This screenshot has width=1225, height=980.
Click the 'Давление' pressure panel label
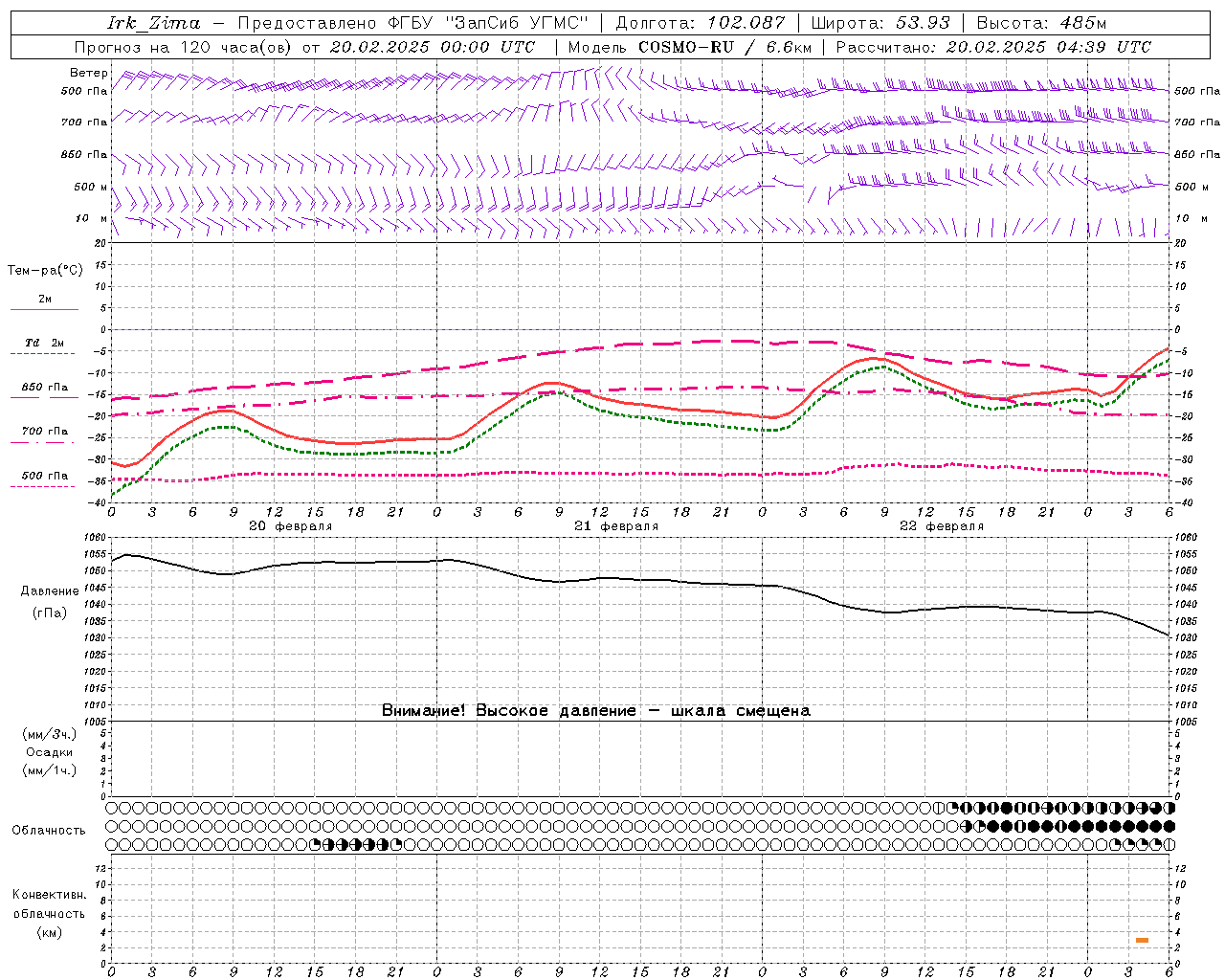point(51,591)
